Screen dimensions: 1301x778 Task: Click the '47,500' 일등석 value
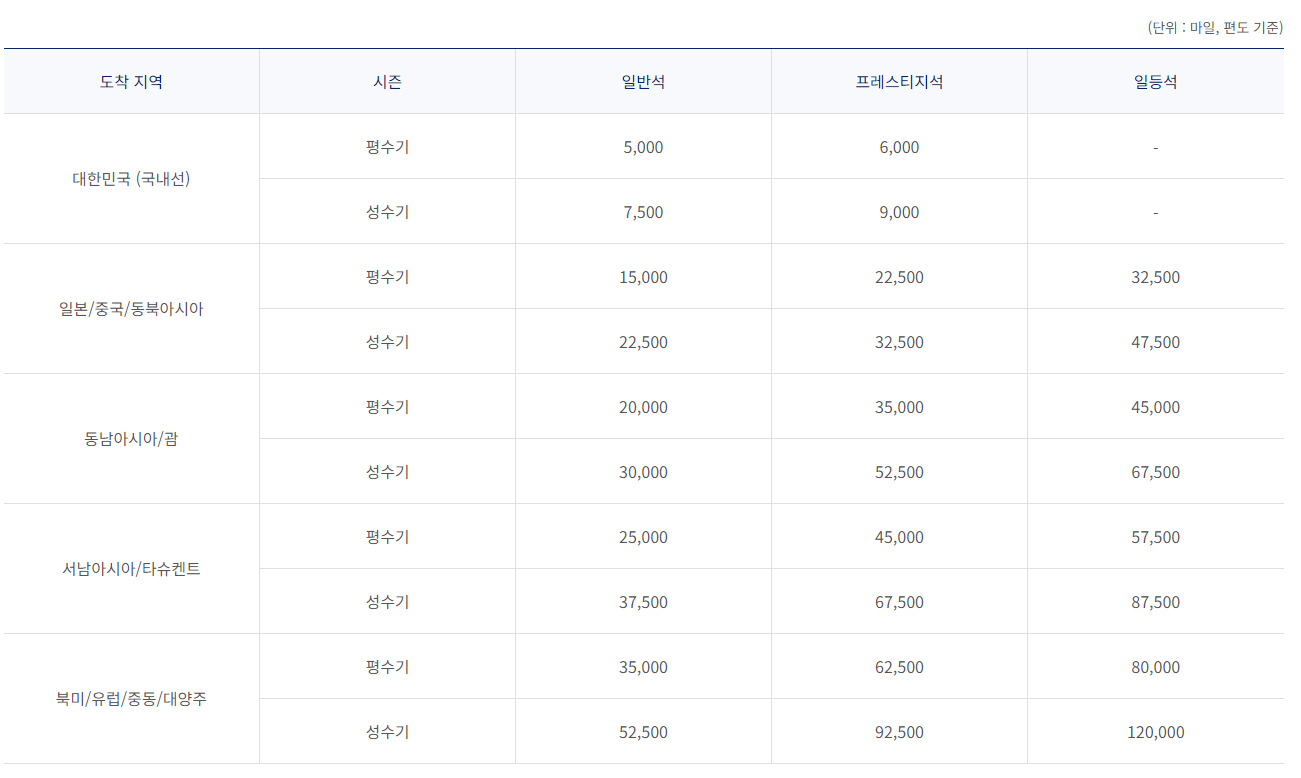pos(1155,342)
